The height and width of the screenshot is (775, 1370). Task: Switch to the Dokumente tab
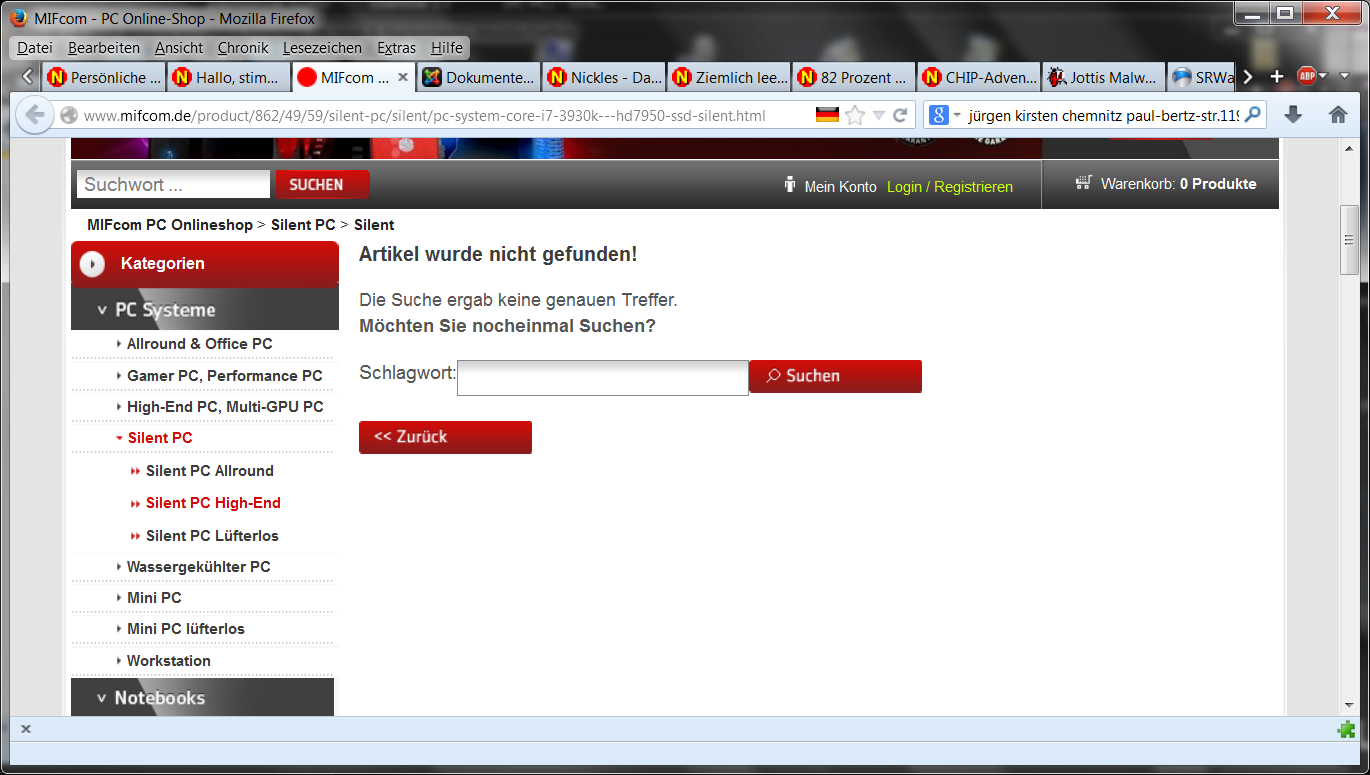(x=479, y=77)
